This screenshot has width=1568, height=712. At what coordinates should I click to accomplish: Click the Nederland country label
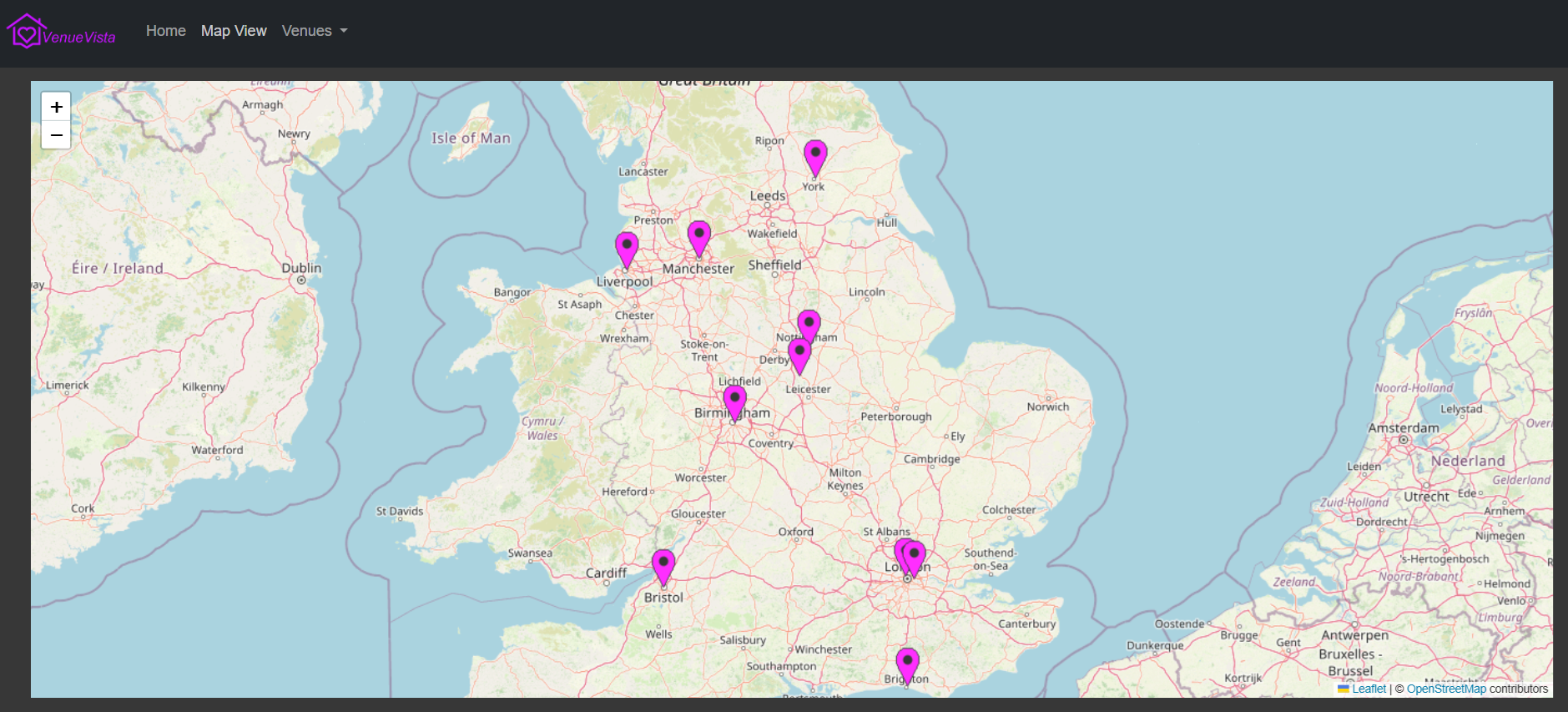pos(1468,461)
